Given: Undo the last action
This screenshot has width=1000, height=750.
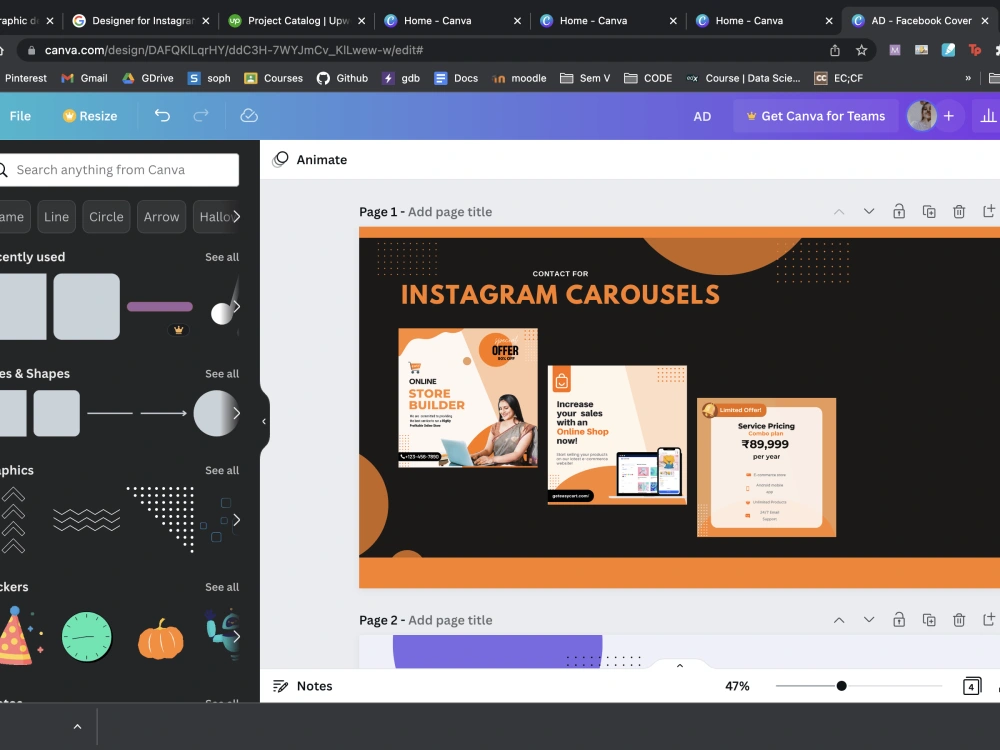Looking at the screenshot, I should point(162,116).
